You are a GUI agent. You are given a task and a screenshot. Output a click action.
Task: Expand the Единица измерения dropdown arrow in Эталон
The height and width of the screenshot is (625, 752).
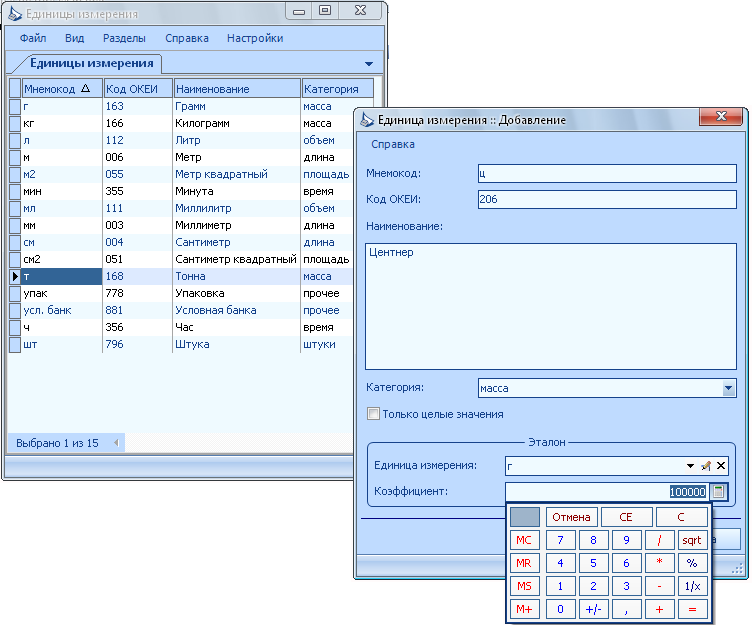[690, 466]
